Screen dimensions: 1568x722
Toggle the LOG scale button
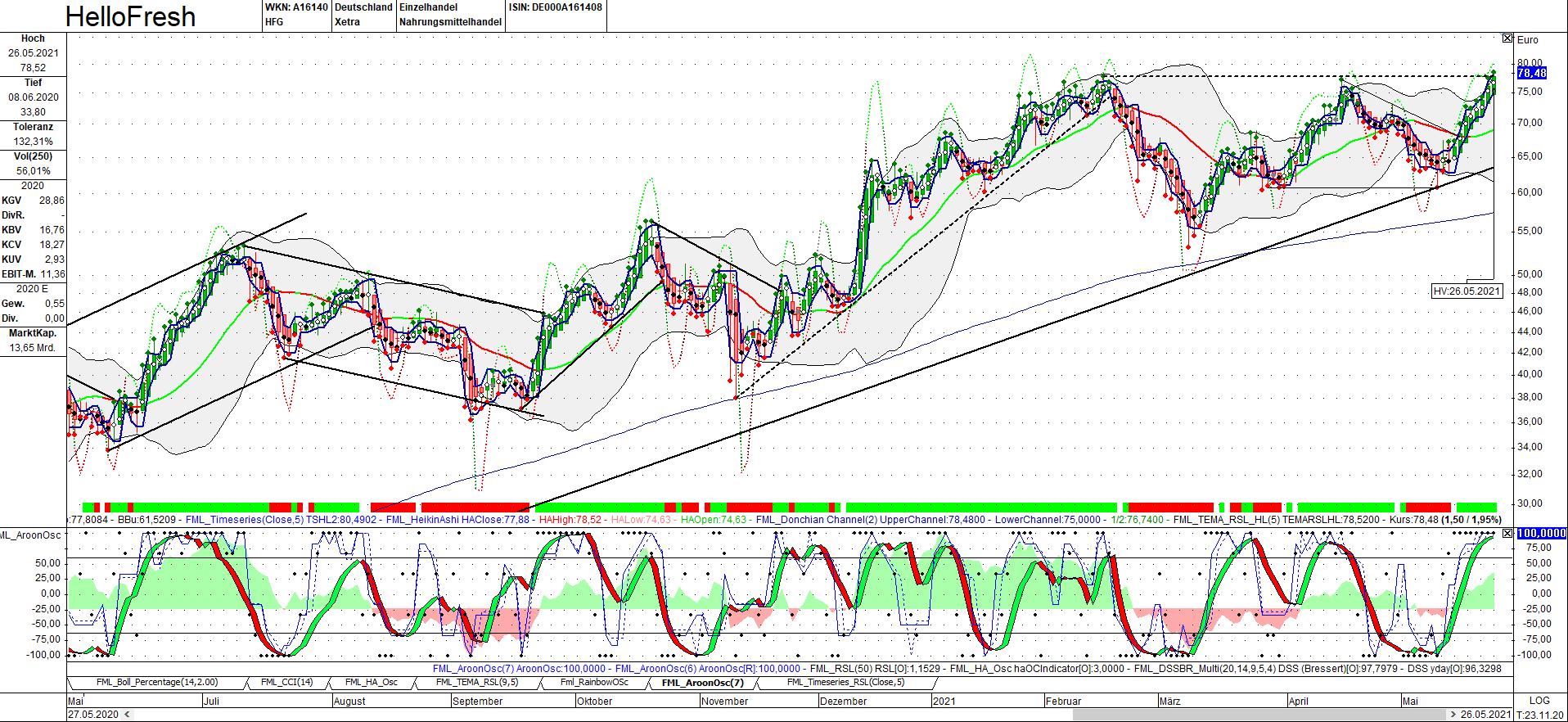click(1539, 701)
